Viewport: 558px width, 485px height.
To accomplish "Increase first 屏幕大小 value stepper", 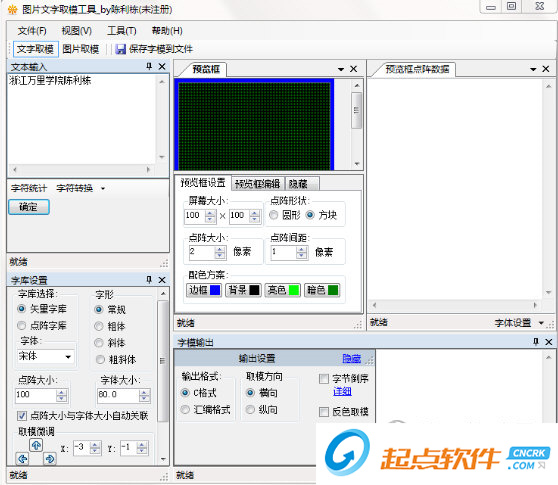I will click(x=211, y=213).
